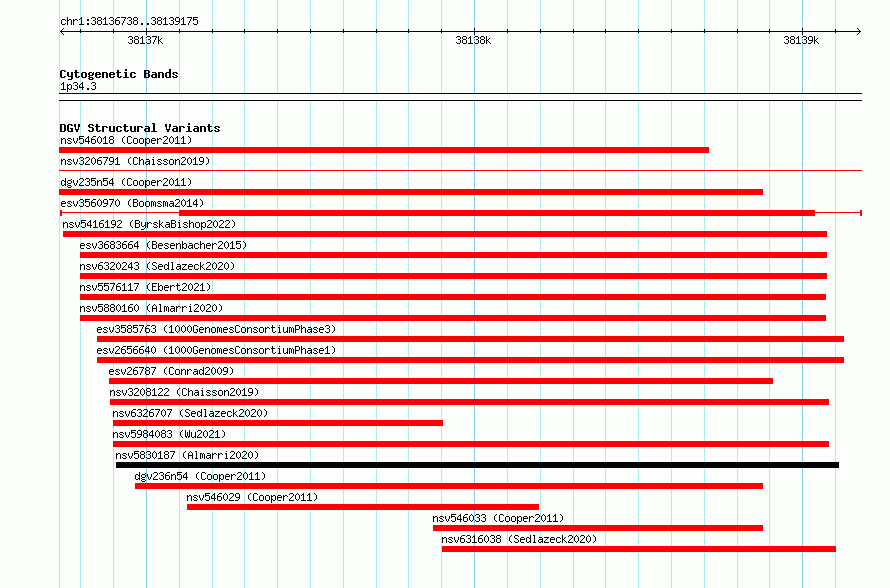Open nsv546029 (Cooper2011) label
Viewport: 890px width, 588px height.
click(253, 497)
